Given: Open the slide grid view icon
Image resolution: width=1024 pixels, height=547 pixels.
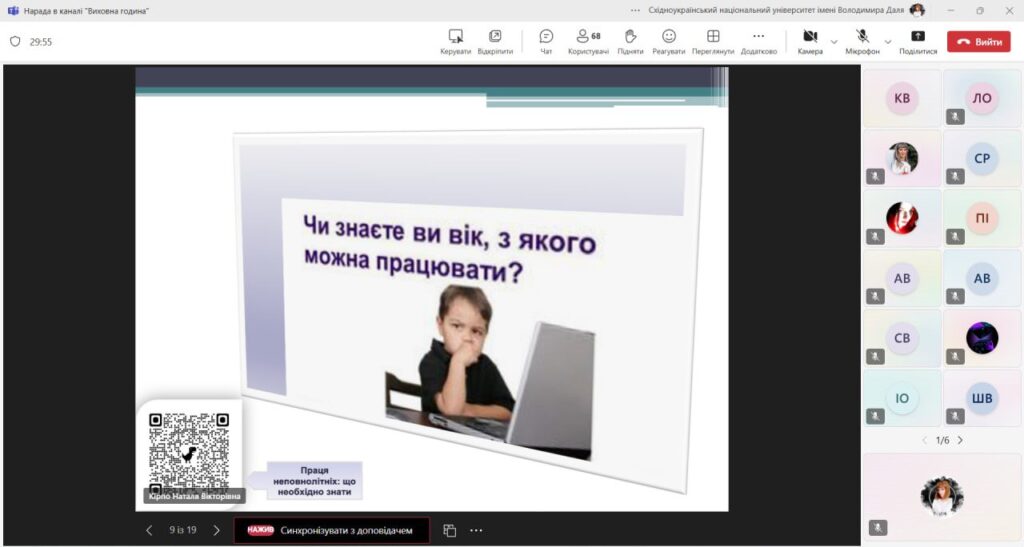Looking at the screenshot, I should coord(450,530).
